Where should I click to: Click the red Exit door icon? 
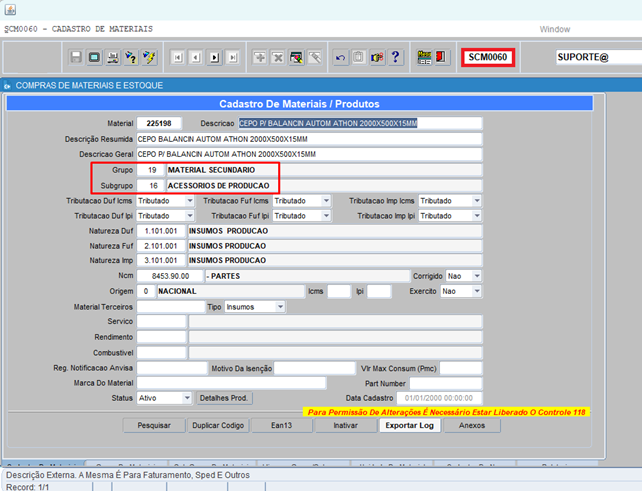(441, 57)
